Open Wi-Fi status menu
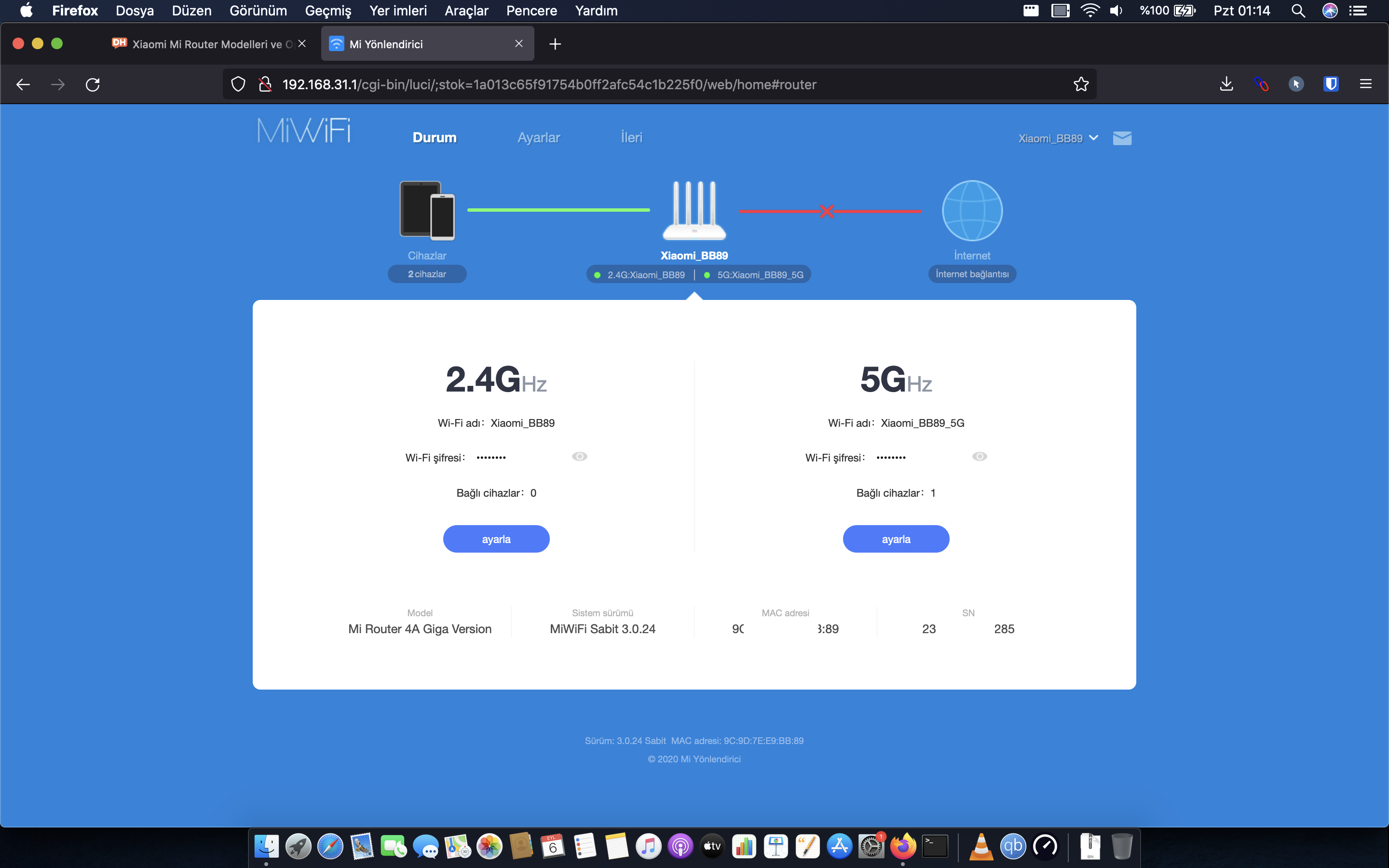 pyautogui.click(x=1089, y=11)
